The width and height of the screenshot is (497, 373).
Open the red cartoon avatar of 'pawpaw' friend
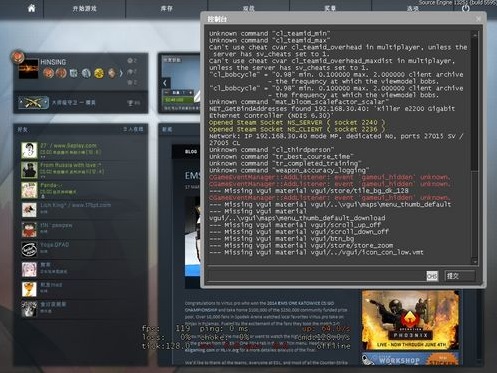click(29, 229)
